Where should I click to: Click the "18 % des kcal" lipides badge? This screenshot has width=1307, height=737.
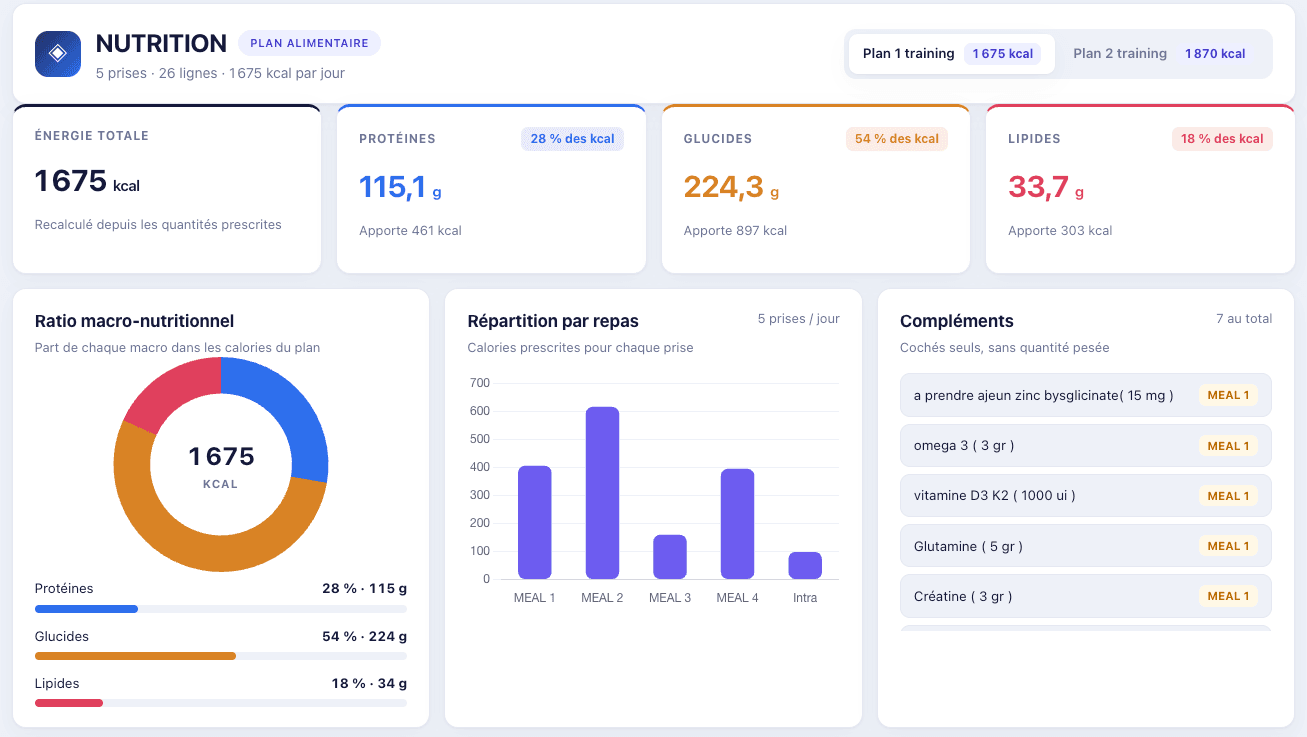(1222, 139)
